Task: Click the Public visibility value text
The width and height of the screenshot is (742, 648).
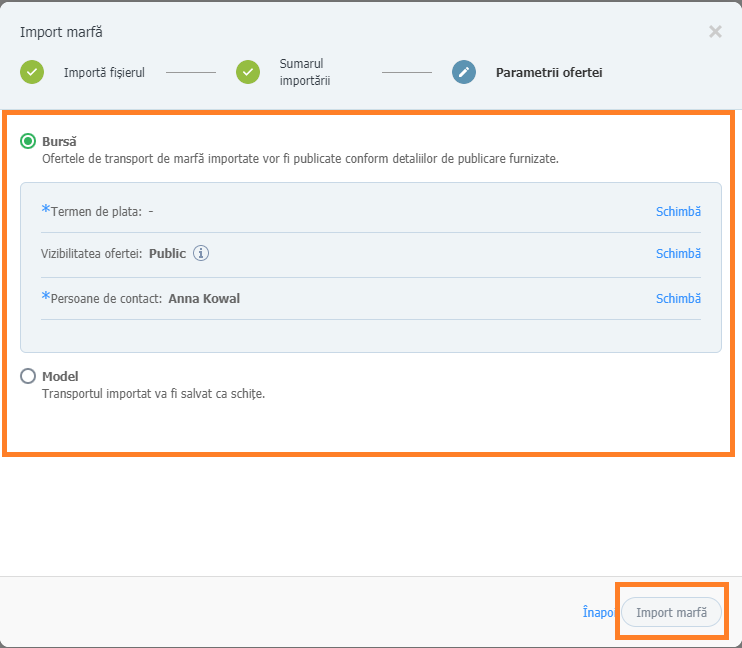Action: [x=168, y=254]
